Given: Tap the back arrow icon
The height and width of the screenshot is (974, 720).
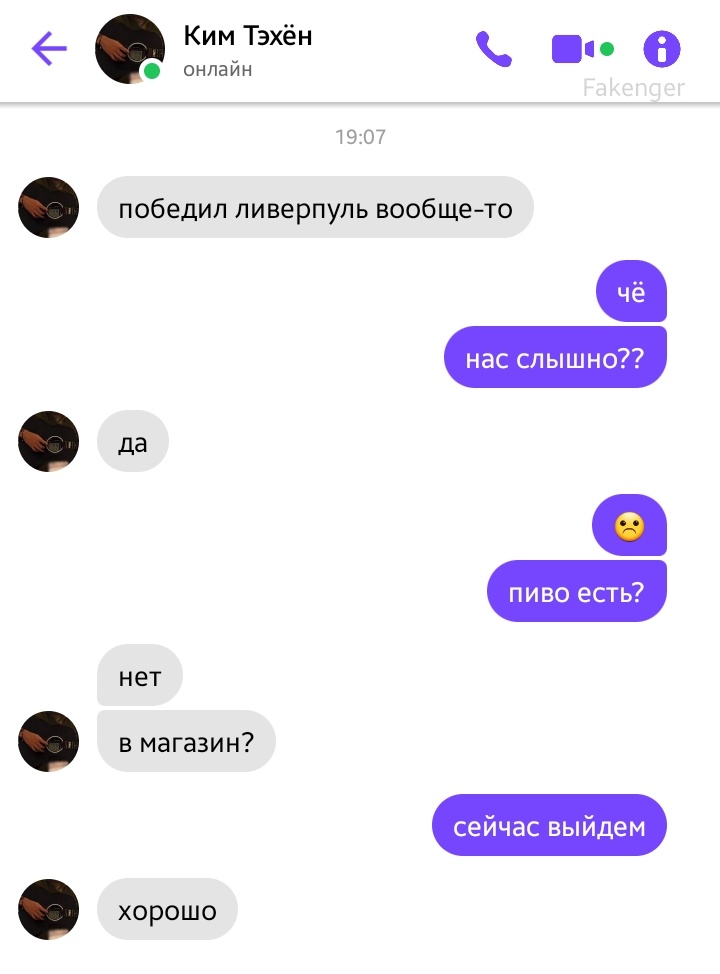Looking at the screenshot, I should tap(49, 48).
